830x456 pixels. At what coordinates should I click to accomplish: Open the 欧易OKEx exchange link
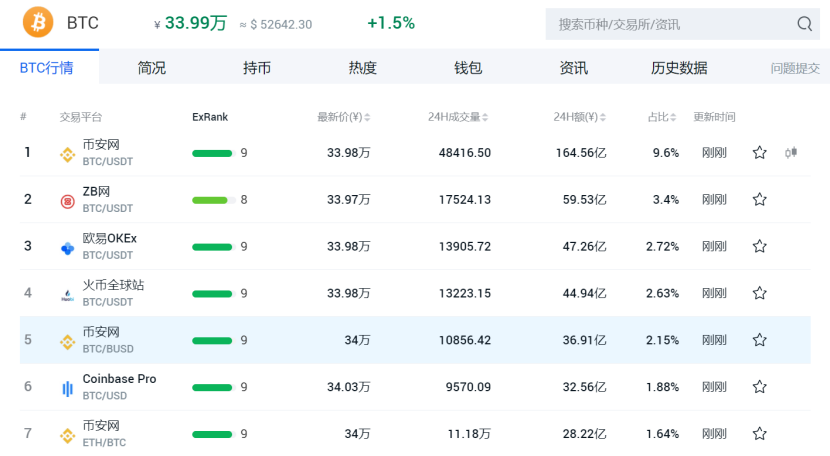tap(110, 238)
